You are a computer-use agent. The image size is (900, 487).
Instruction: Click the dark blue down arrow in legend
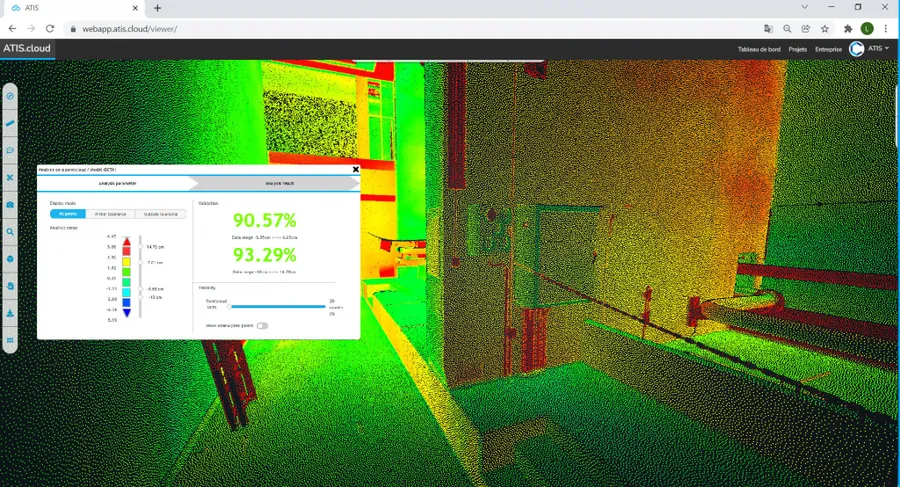pyautogui.click(x=126, y=312)
